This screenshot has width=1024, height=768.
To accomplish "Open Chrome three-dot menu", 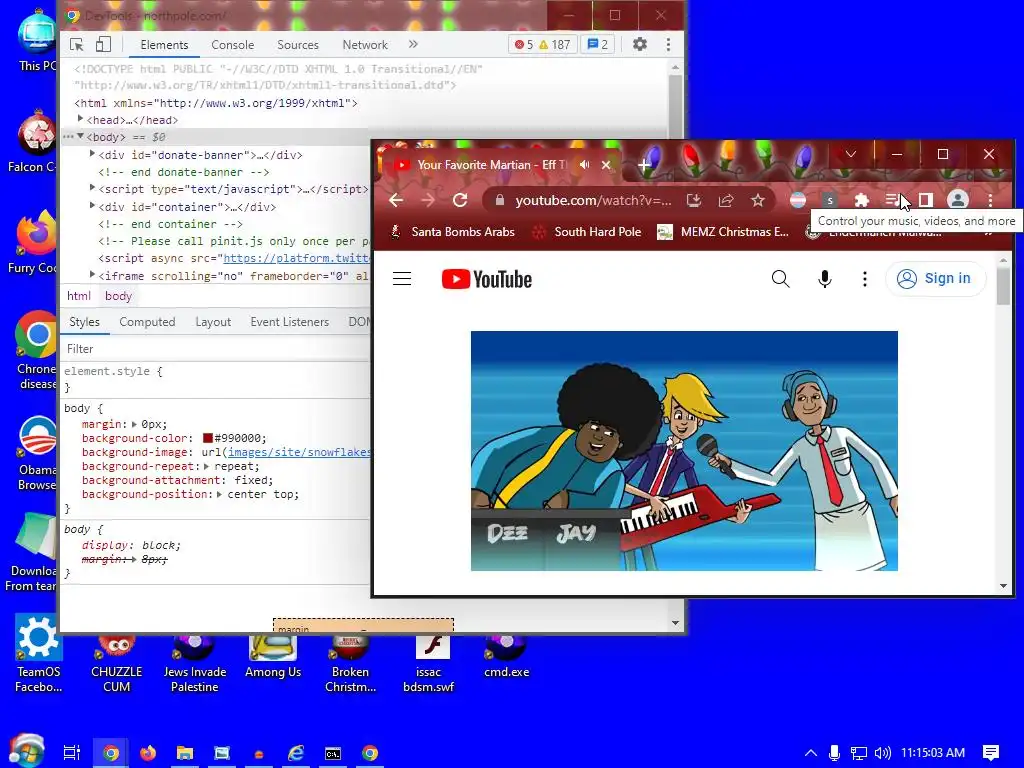I will click(x=990, y=200).
